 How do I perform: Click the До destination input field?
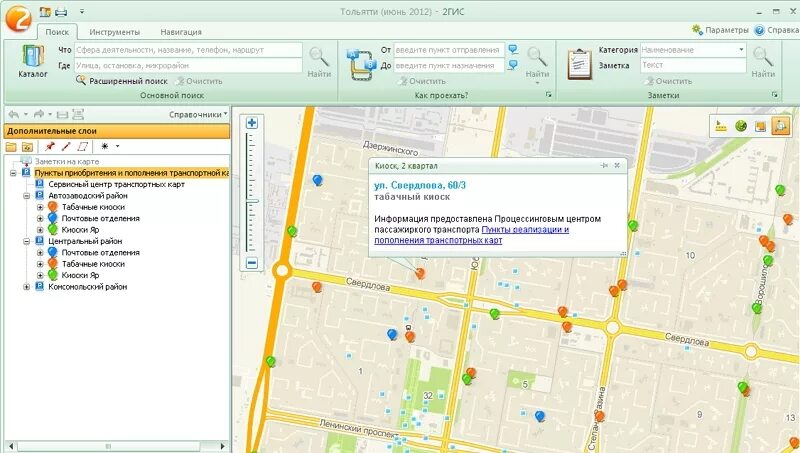point(449,65)
